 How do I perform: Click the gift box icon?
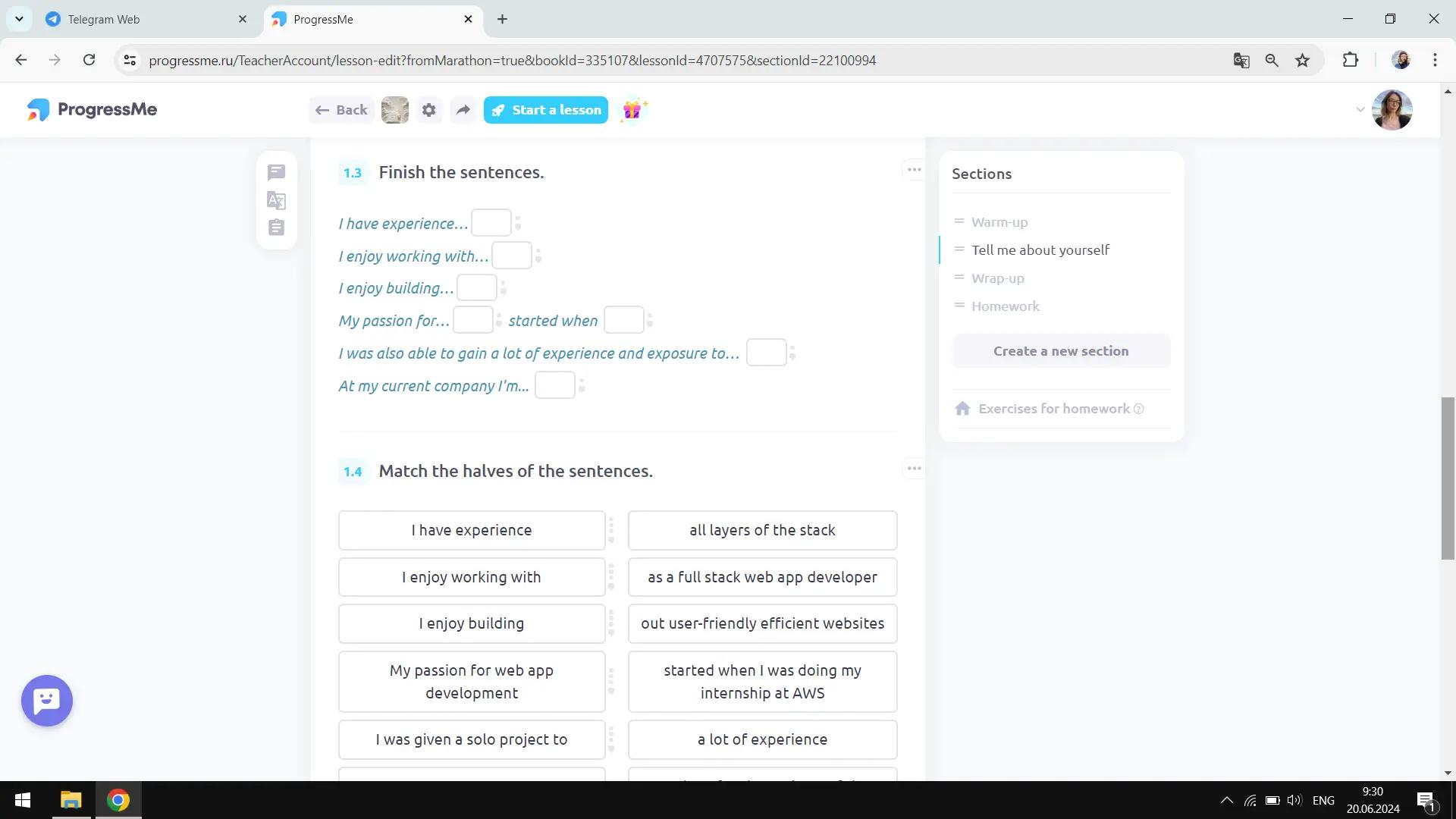pyautogui.click(x=632, y=110)
